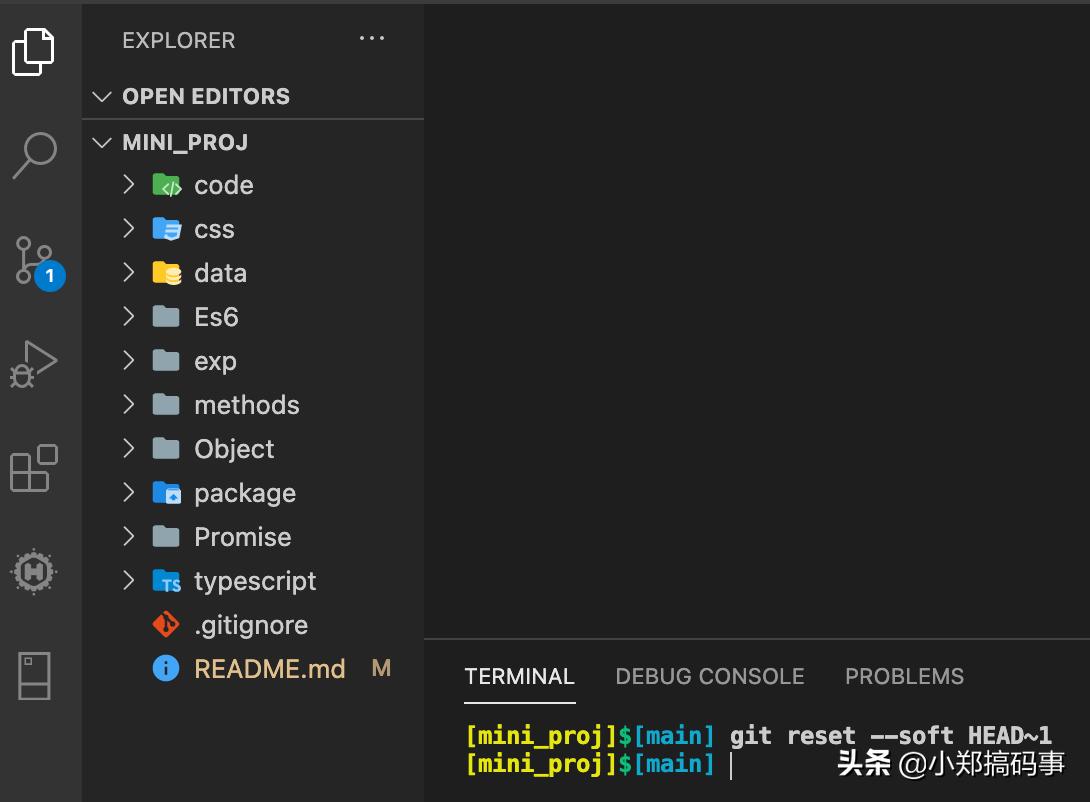Expand the methods folder chevron
1090x802 pixels.
click(x=129, y=404)
